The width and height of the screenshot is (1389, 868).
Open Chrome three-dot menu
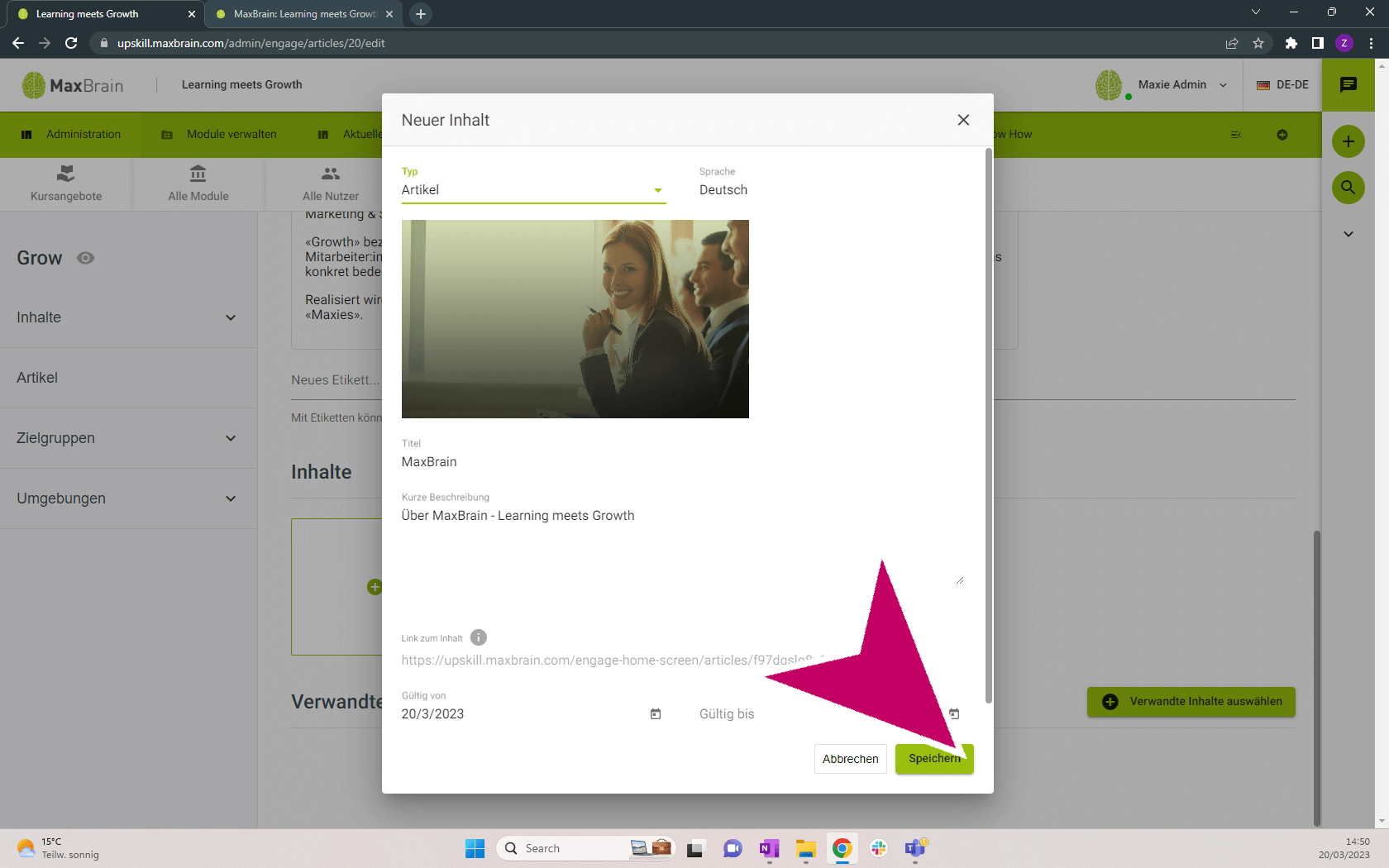pos(1371,43)
